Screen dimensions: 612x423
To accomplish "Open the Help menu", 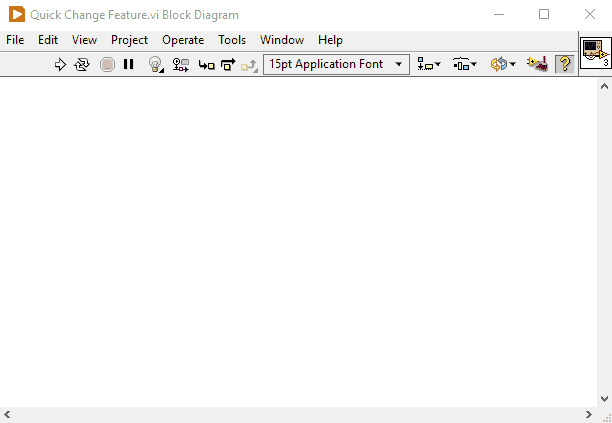I will [x=330, y=40].
